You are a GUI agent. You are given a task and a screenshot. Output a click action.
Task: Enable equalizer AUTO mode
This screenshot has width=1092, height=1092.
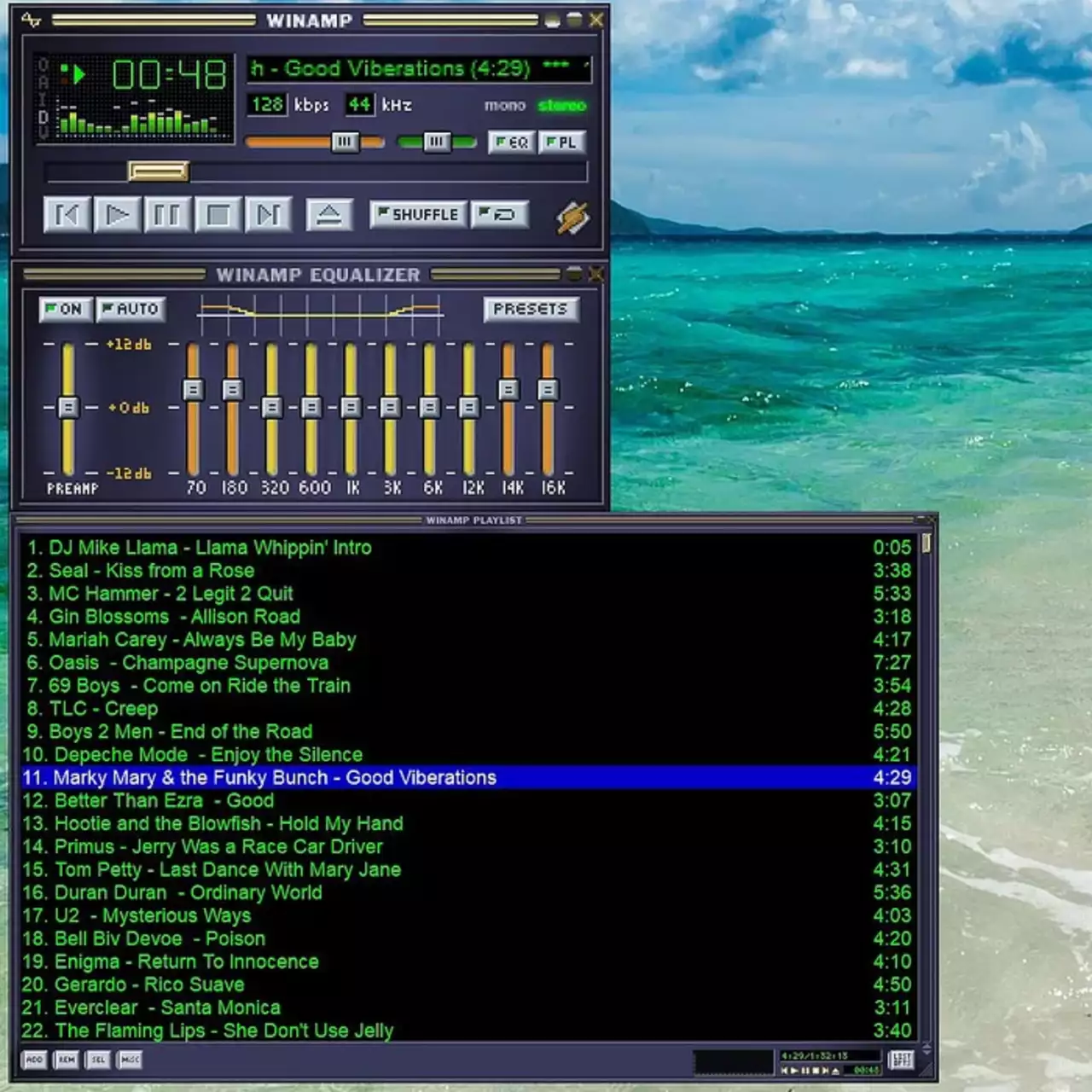(131, 309)
